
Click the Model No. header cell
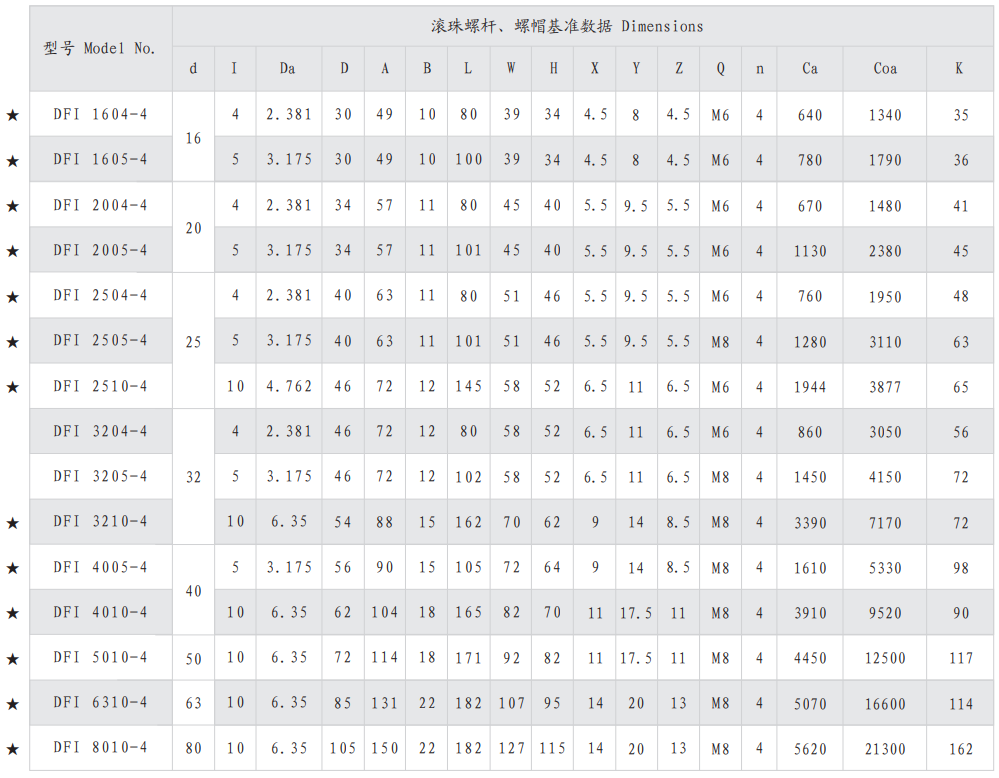(x=100, y=48)
